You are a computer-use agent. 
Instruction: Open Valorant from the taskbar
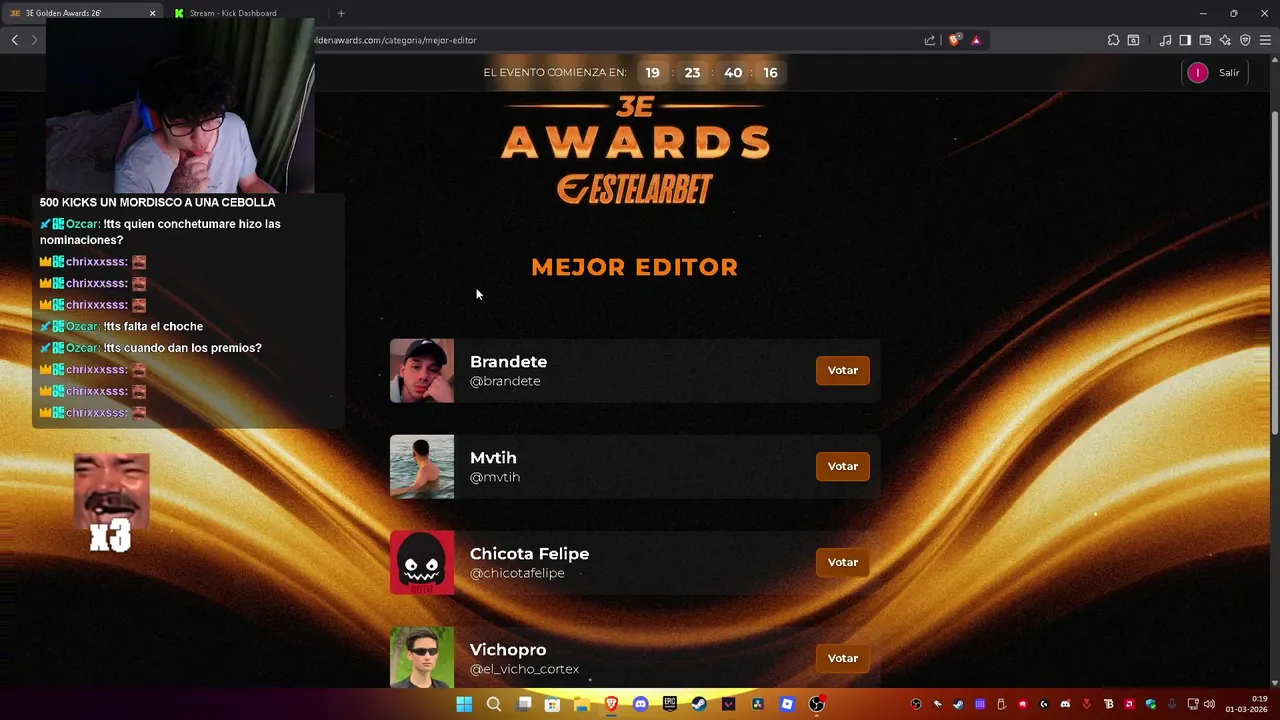(x=728, y=704)
